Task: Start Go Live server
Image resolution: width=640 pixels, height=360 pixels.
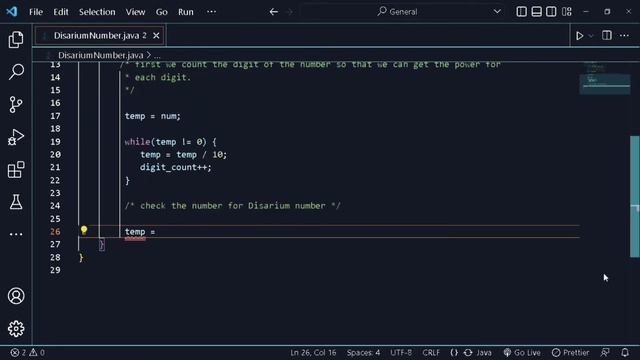Action: 522,352
